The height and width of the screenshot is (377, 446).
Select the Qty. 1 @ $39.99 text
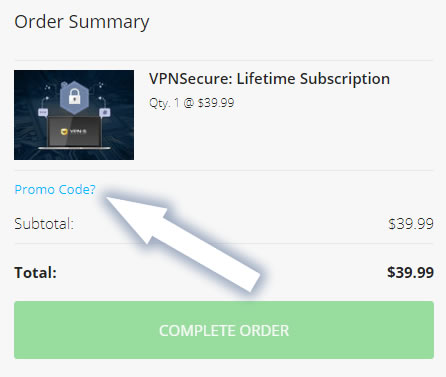192,103
